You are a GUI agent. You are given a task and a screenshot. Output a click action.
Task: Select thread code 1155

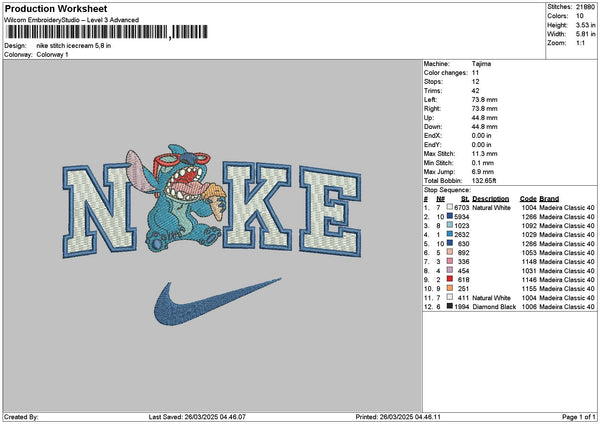pos(529,289)
